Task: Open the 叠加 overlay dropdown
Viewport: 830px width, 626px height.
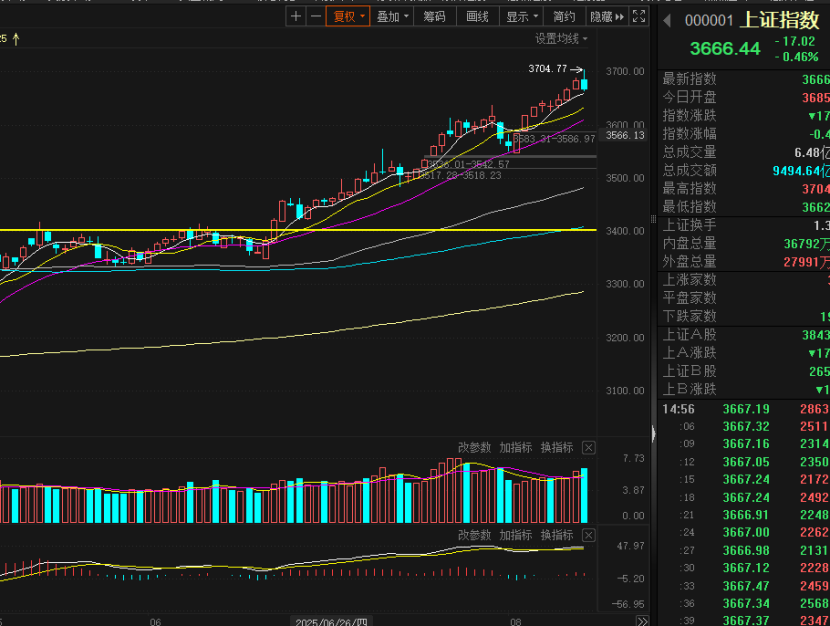Action: (x=392, y=16)
